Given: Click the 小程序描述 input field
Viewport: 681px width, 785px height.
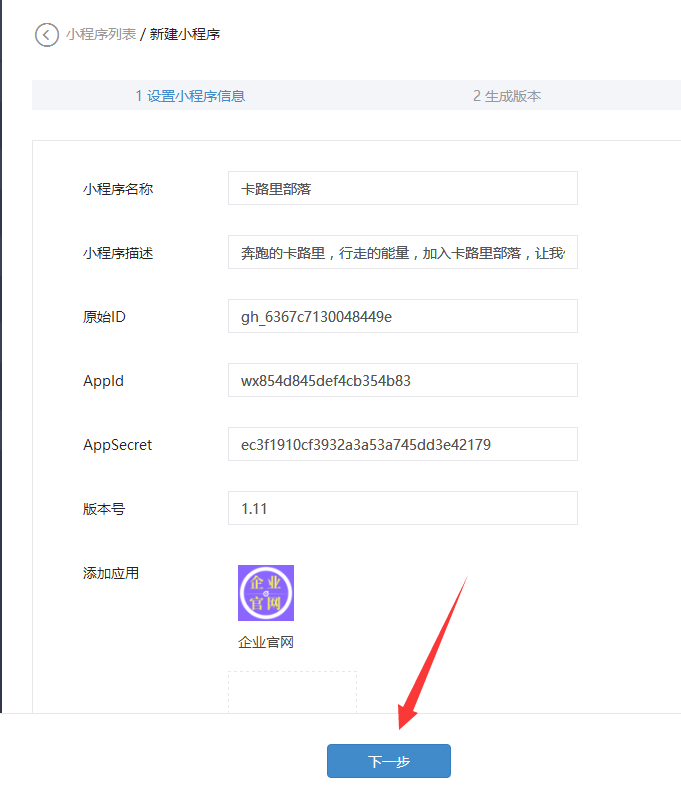Looking at the screenshot, I should pos(403,252).
